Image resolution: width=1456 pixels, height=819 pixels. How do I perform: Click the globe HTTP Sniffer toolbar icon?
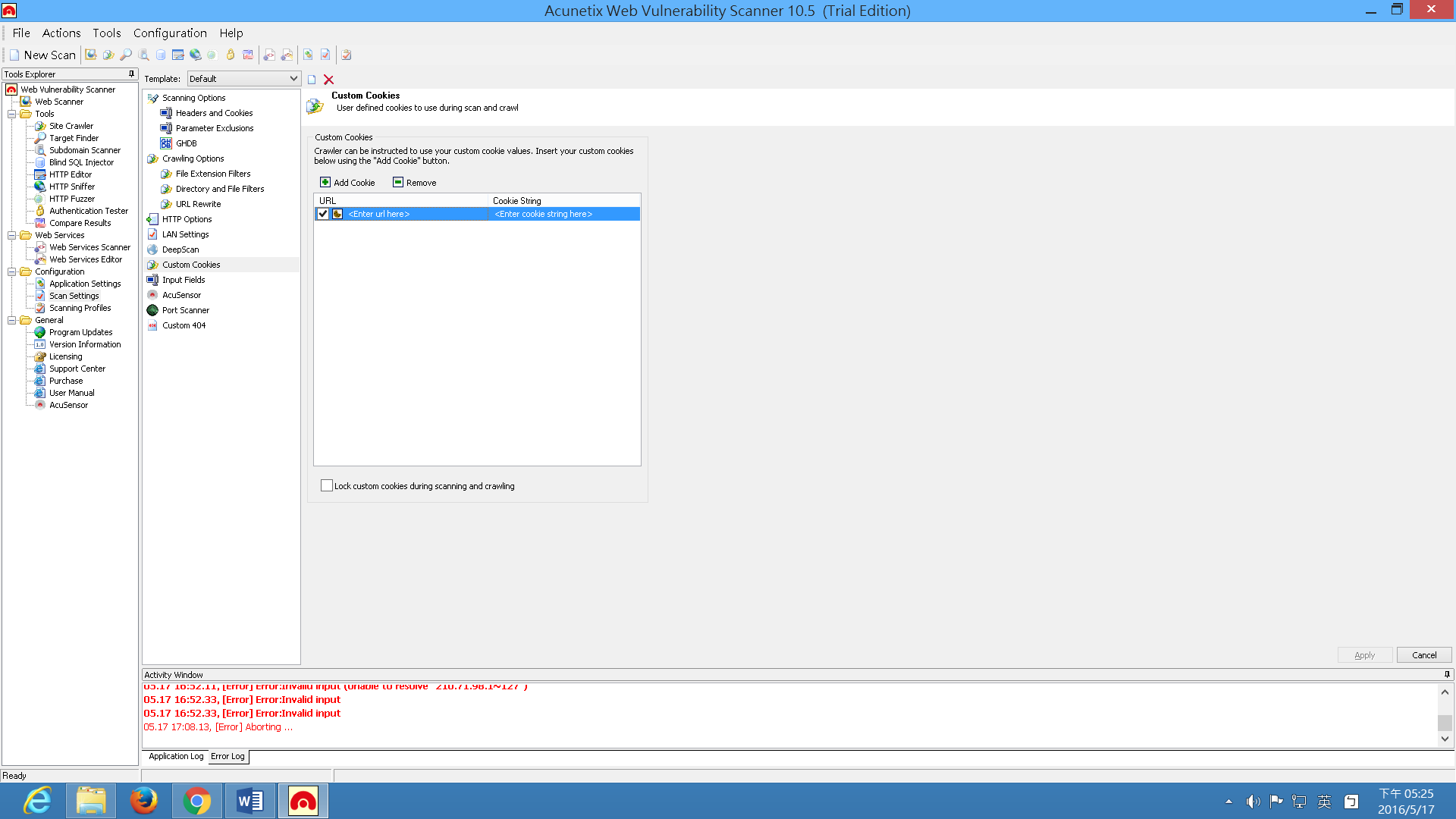coord(195,55)
